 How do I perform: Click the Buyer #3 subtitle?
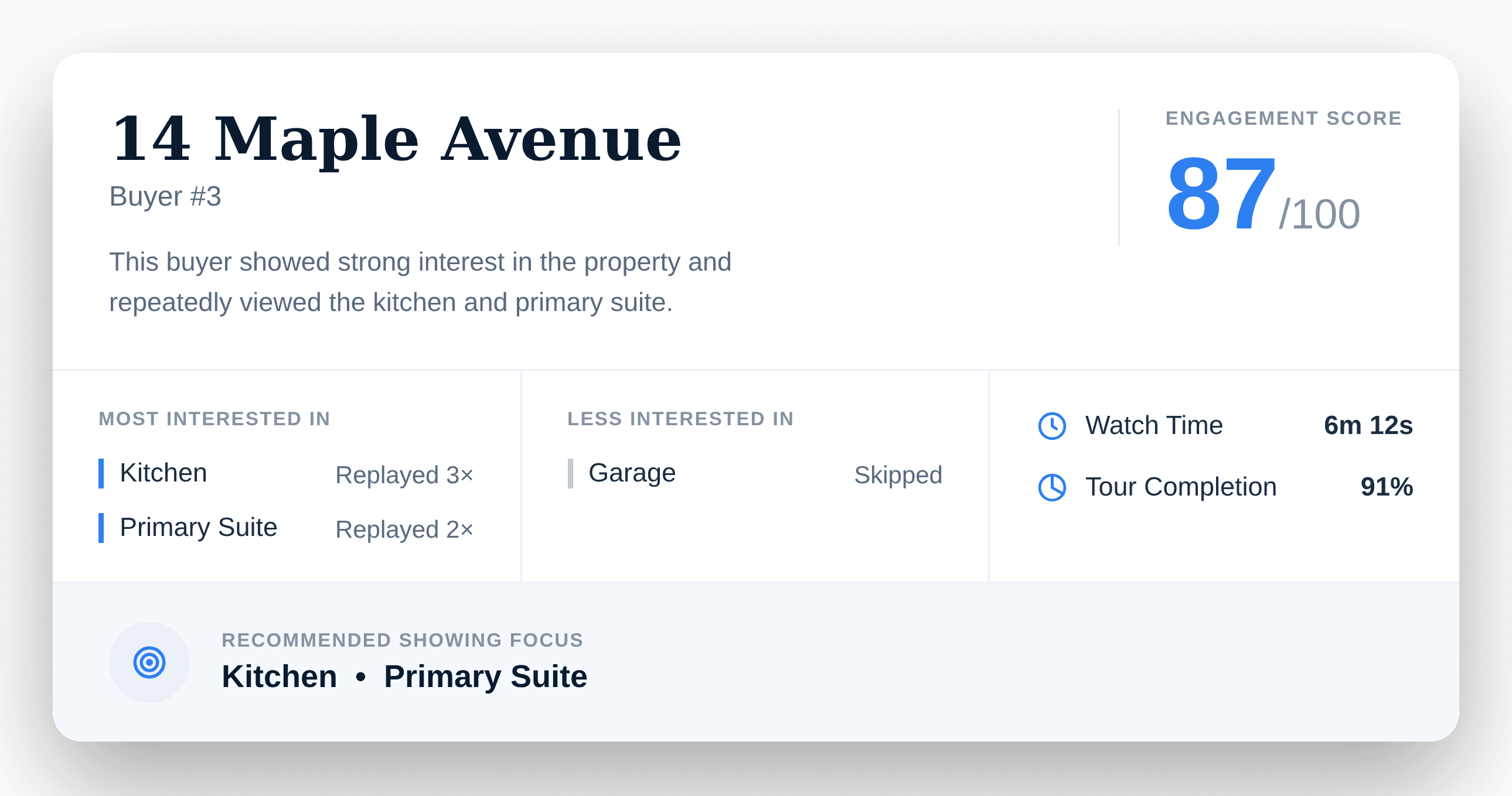click(x=165, y=196)
